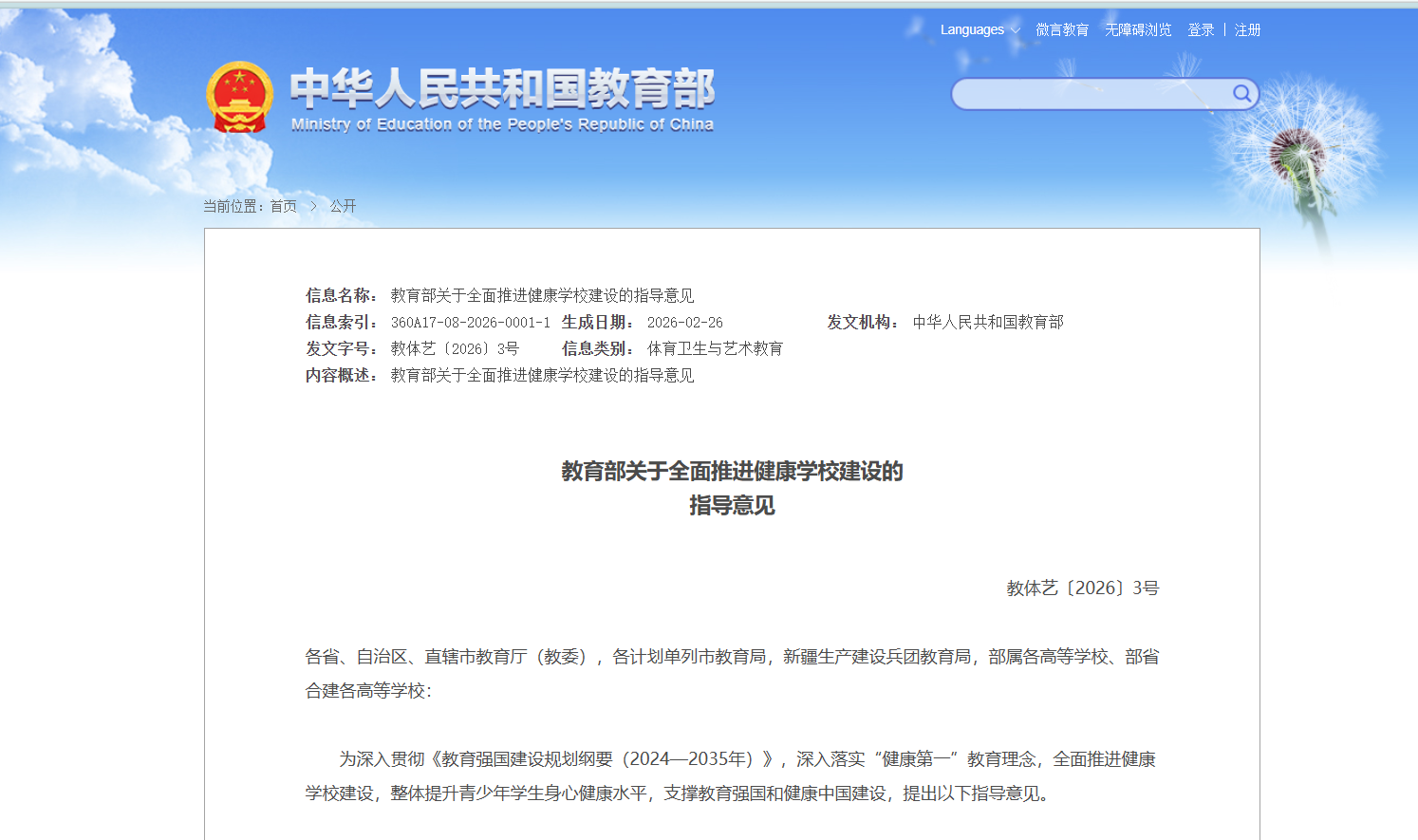Click the national emblem logo
The width and height of the screenshot is (1418, 840).
[x=239, y=97]
